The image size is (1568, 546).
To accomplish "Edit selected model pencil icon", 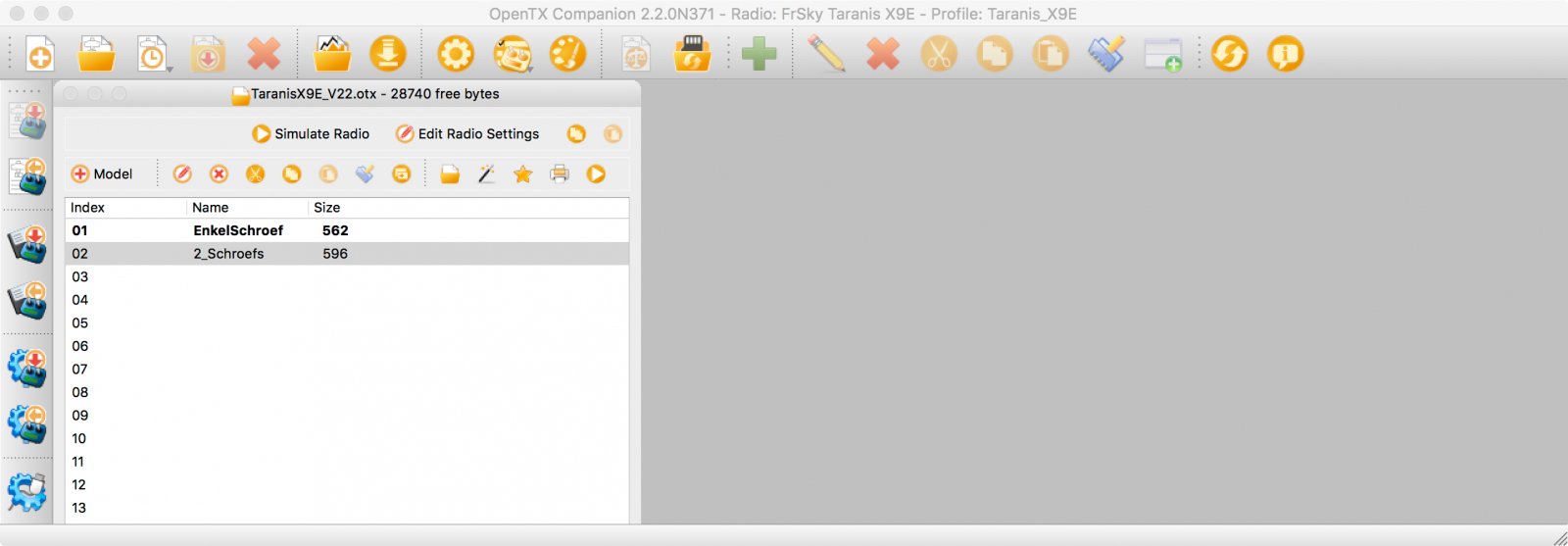I will (182, 174).
